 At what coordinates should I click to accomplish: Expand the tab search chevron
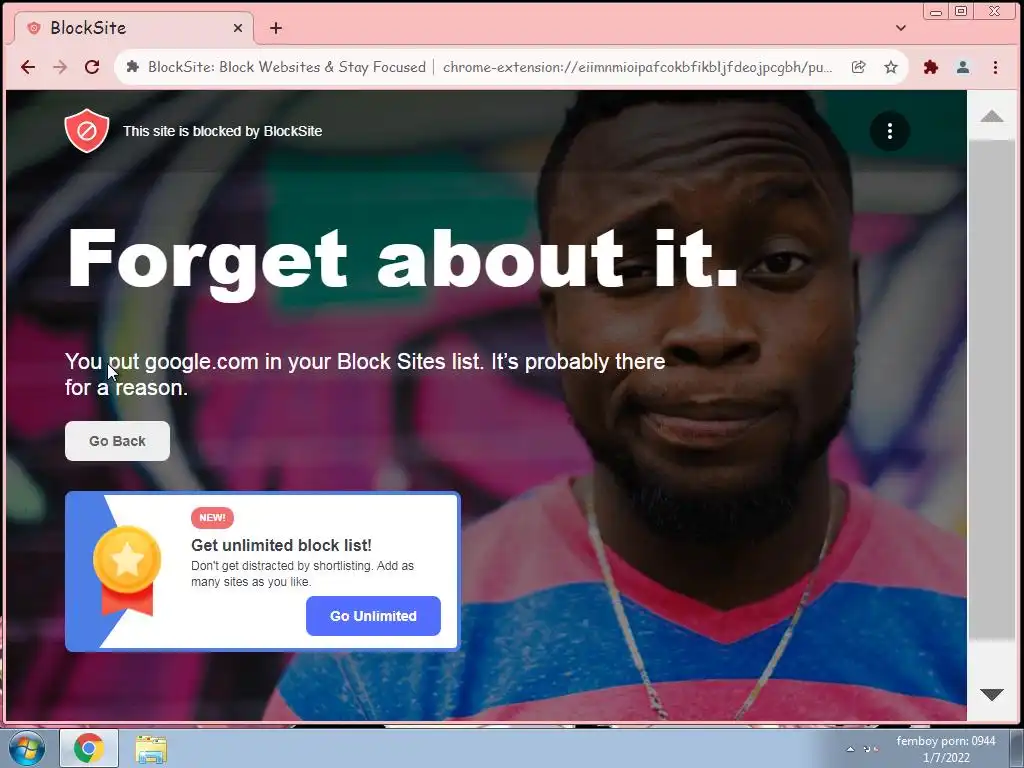click(901, 28)
